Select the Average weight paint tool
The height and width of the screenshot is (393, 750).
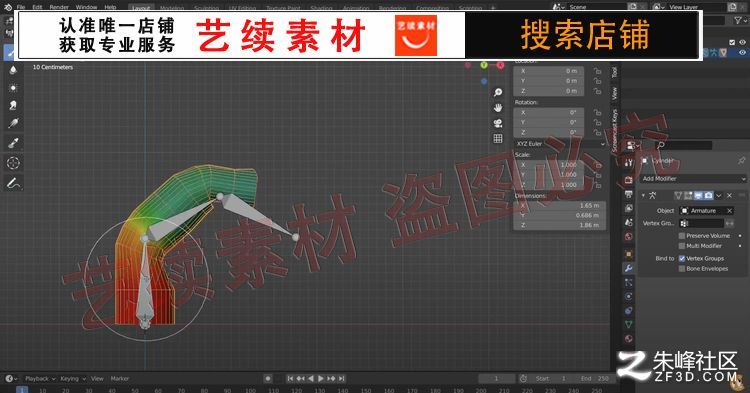13,88
